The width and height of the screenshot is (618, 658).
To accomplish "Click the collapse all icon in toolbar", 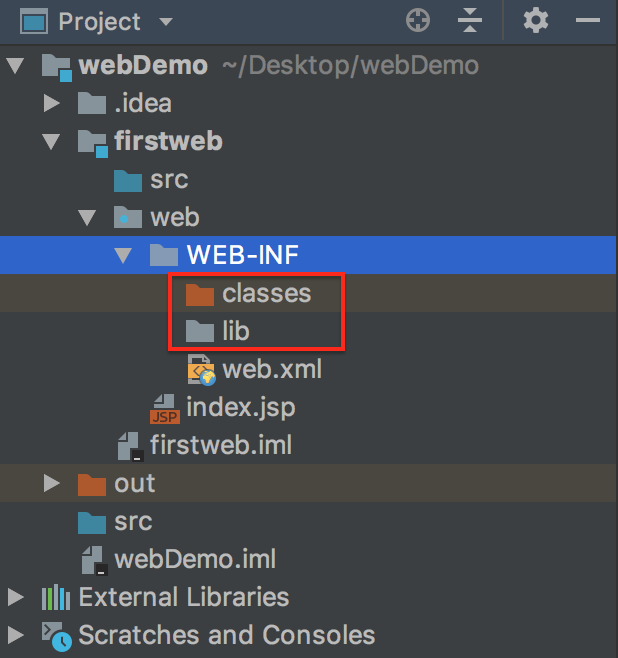I will pos(470,21).
